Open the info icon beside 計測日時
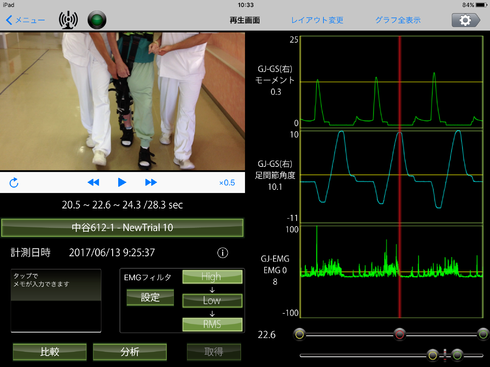Image resolution: width=490 pixels, height=367 pixels. [223, 253]
